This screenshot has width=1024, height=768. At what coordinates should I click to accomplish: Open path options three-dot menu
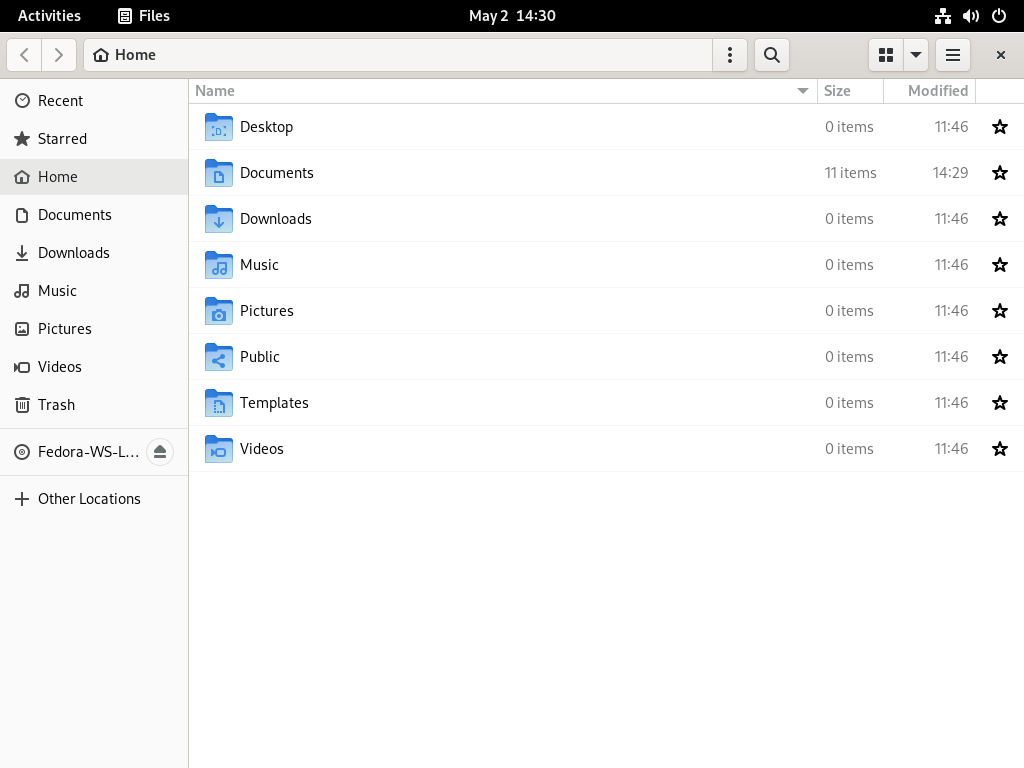[729, 55]
